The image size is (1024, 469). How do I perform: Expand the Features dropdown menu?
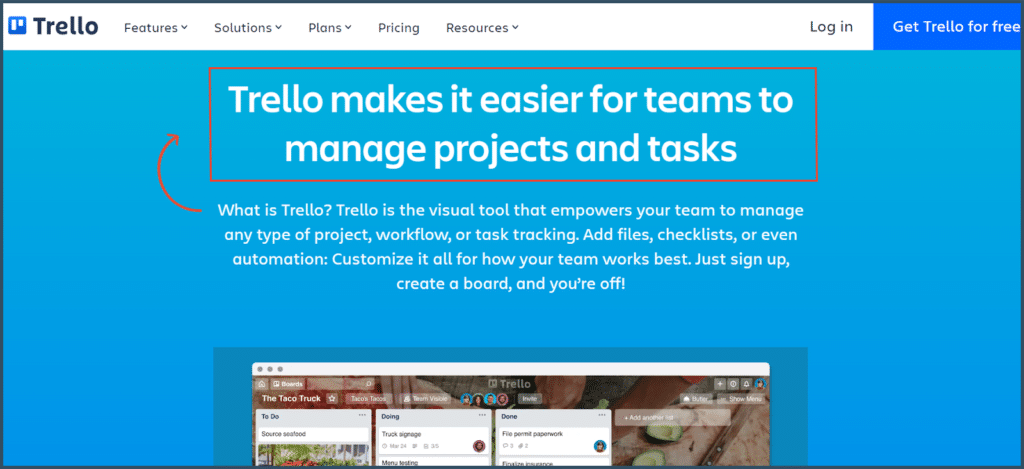point(156,27)
